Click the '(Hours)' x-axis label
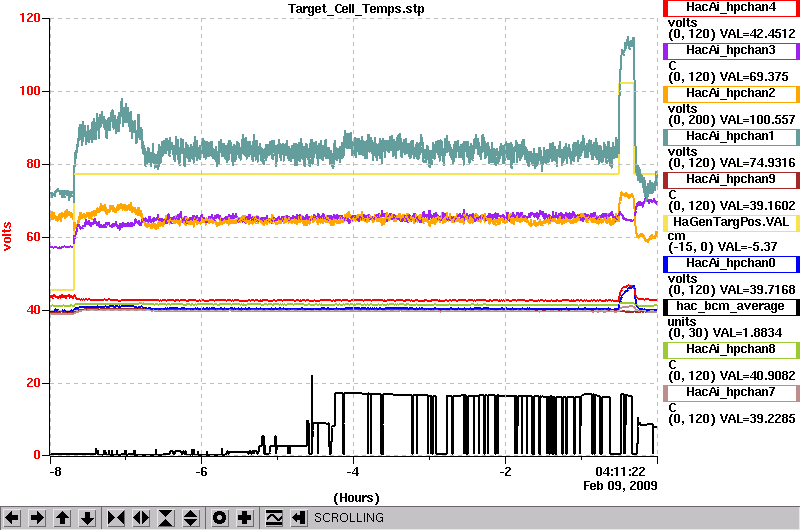The height and width of the screenshot is (530, 800). [x=357, y=498]
